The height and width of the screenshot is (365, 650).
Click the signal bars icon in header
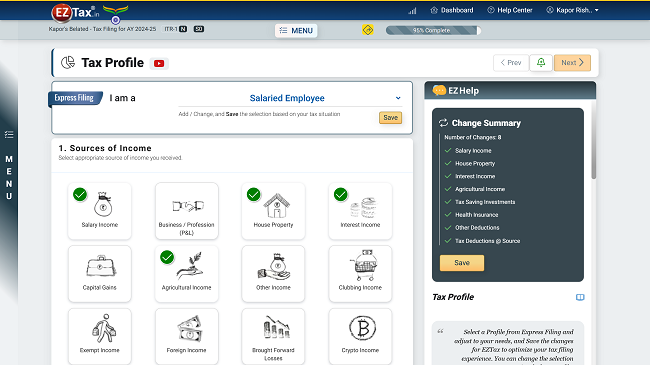412,10
